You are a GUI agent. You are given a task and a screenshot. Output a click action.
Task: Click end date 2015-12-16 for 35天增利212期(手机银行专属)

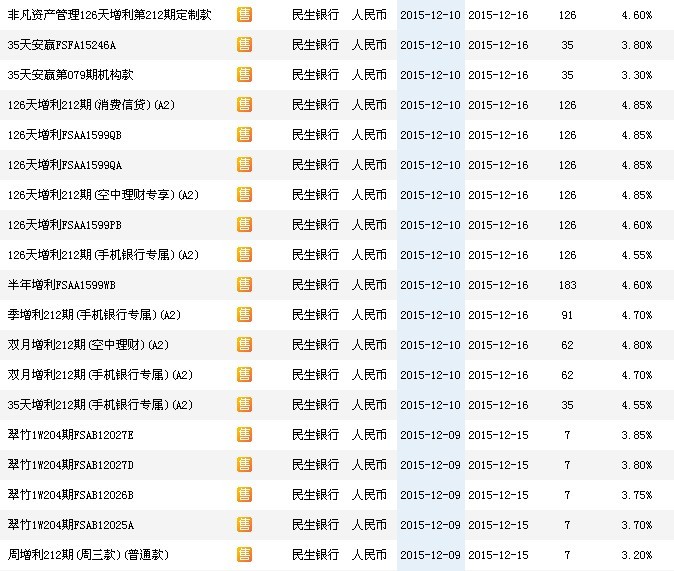498,405
